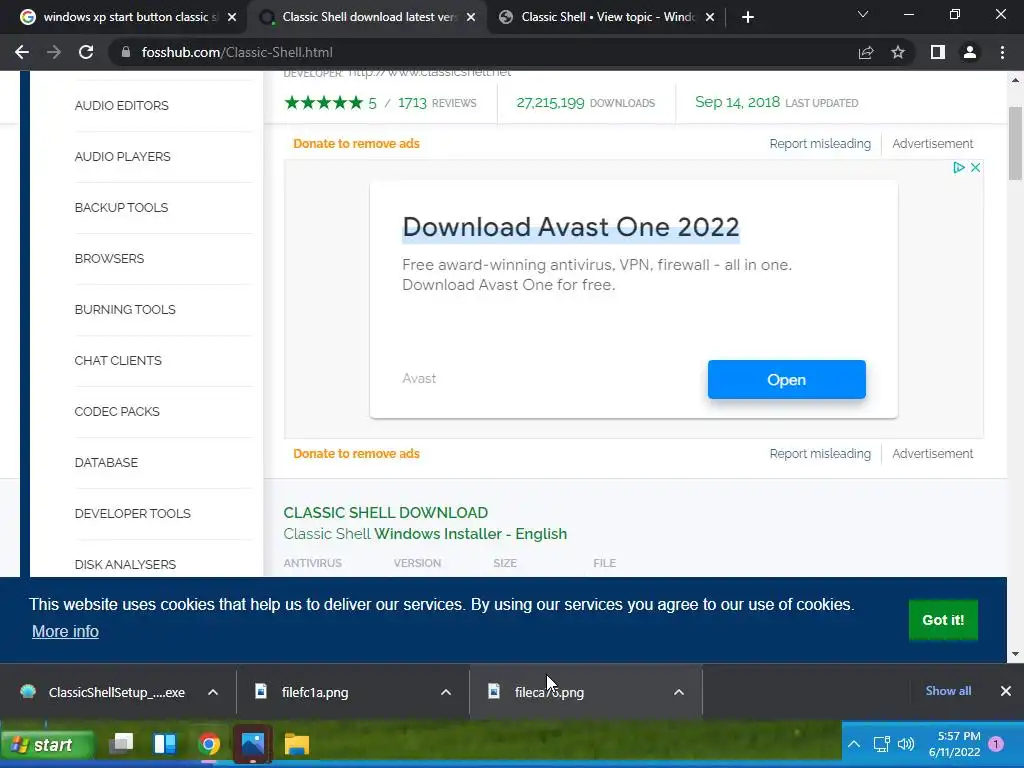Click 'Windows Installer - English' heading
The width and height of the screenshot is (1024, 768).
click(x=470, y=534)
